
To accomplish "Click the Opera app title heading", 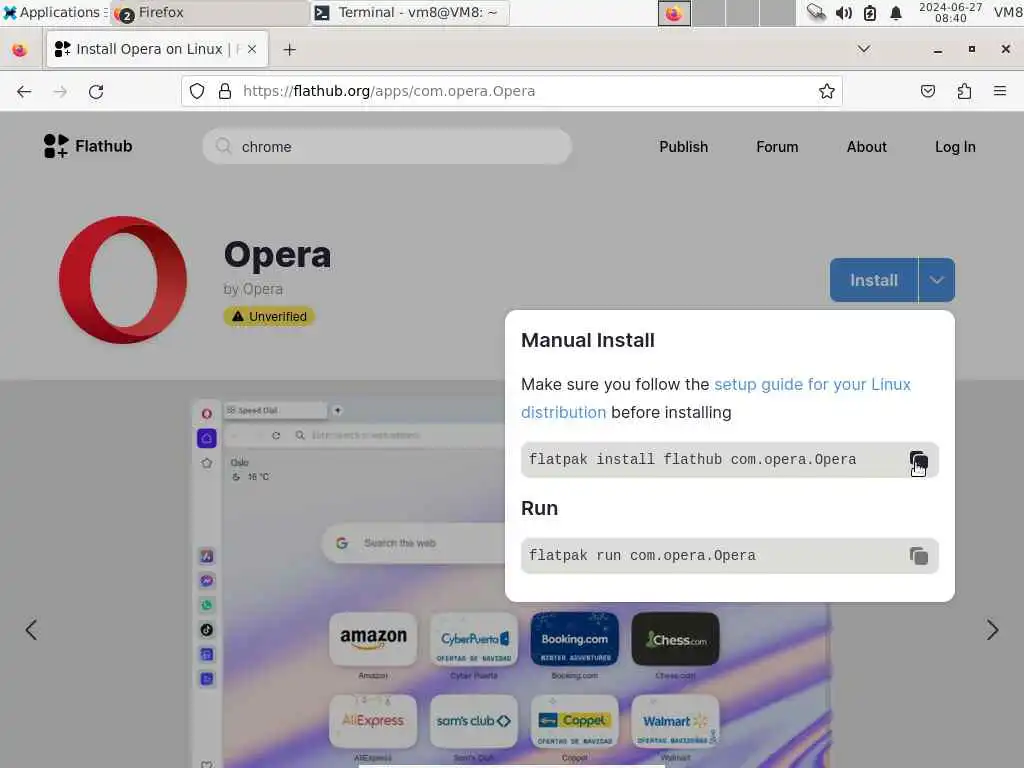I will 278,254.
